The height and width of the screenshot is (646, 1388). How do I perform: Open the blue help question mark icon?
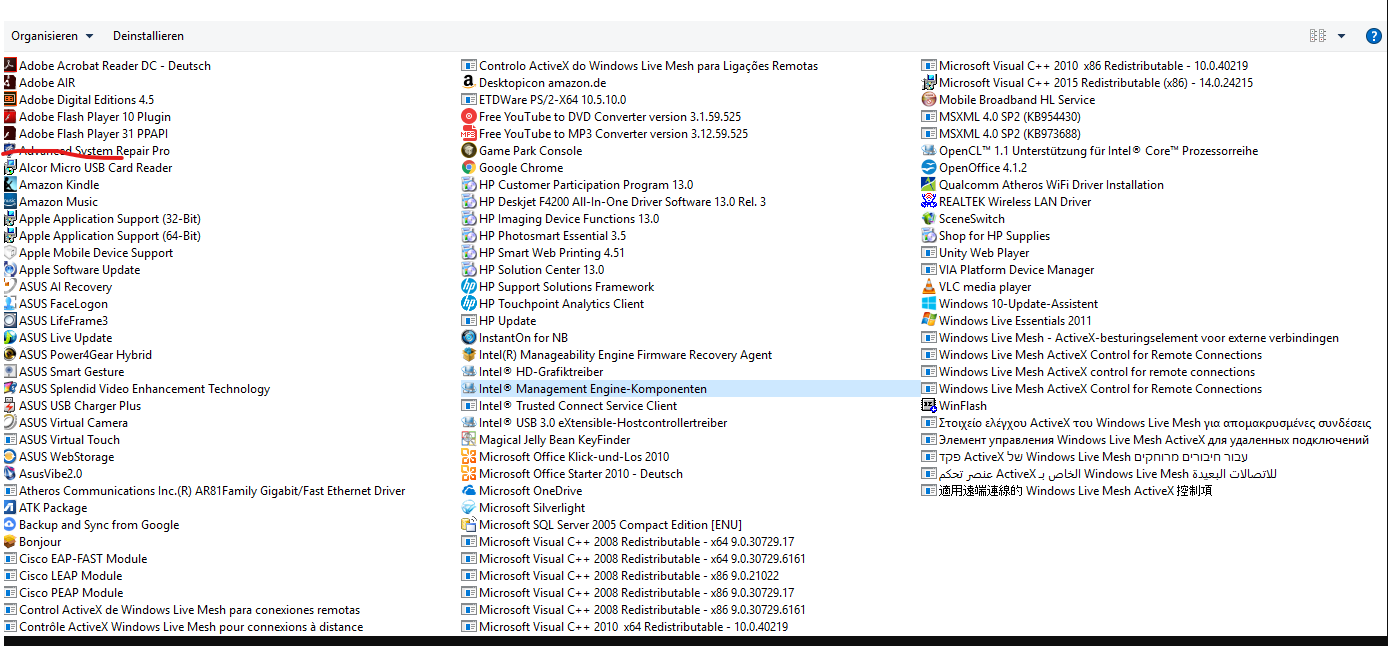pyautogui.click(x=1374, y=36)
